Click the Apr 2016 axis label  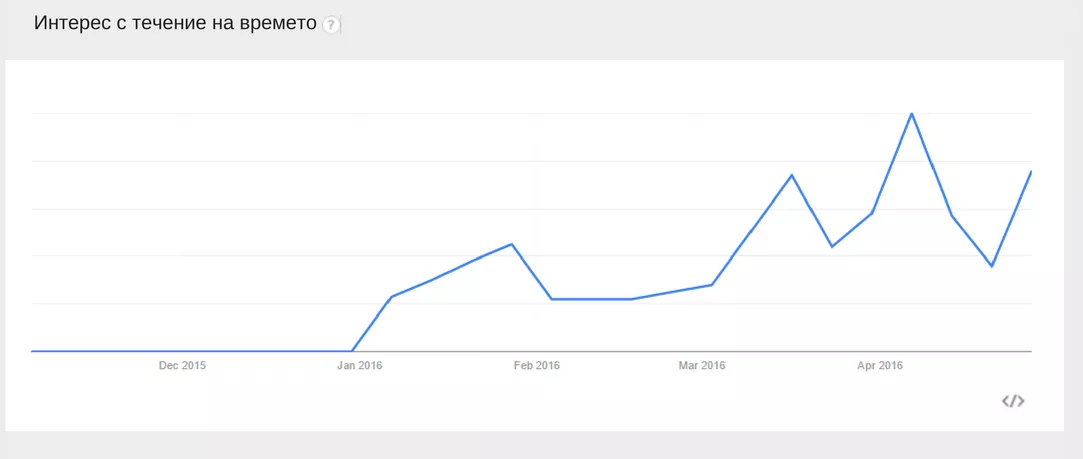click(880, 366)
